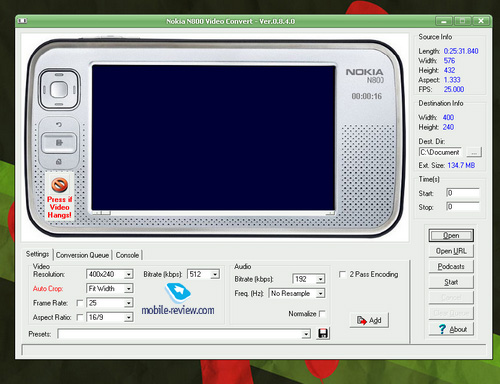
Task: Click the Start time input field
Action: pos(463,193)
